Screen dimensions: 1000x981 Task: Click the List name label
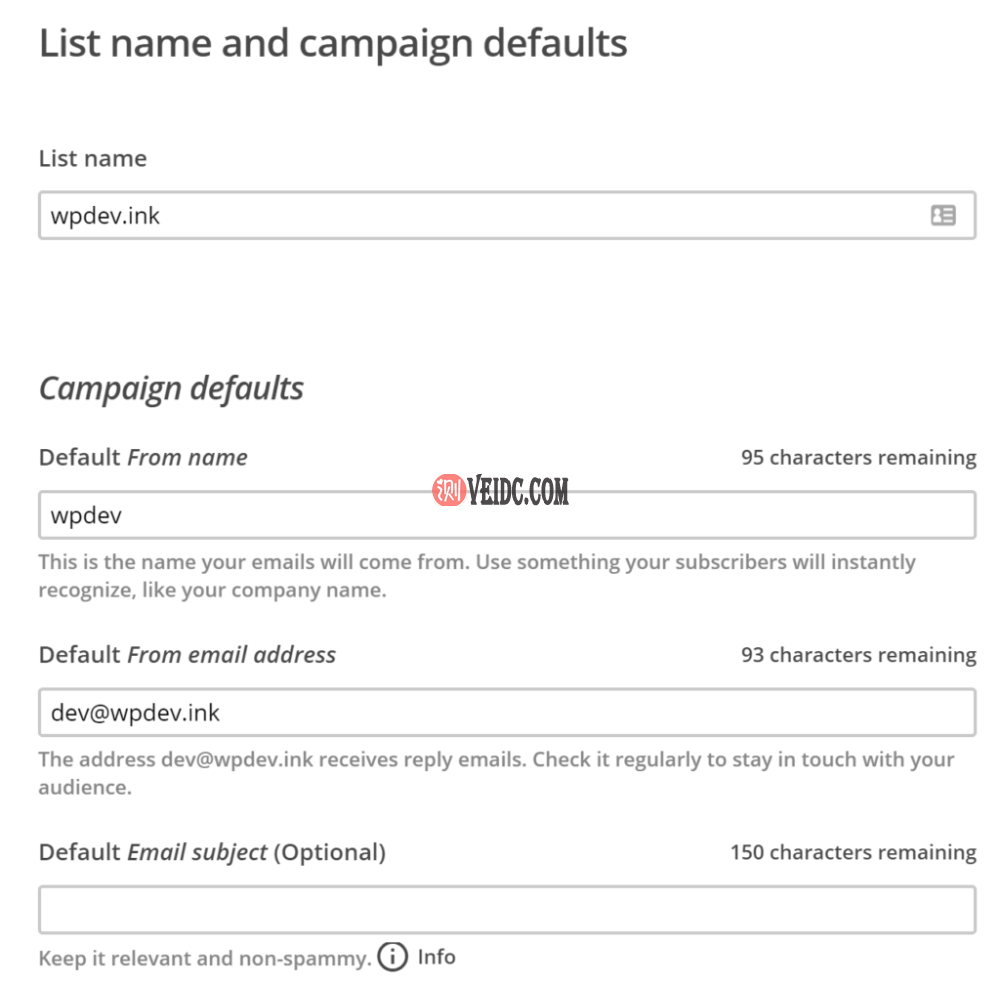[92, 158]
